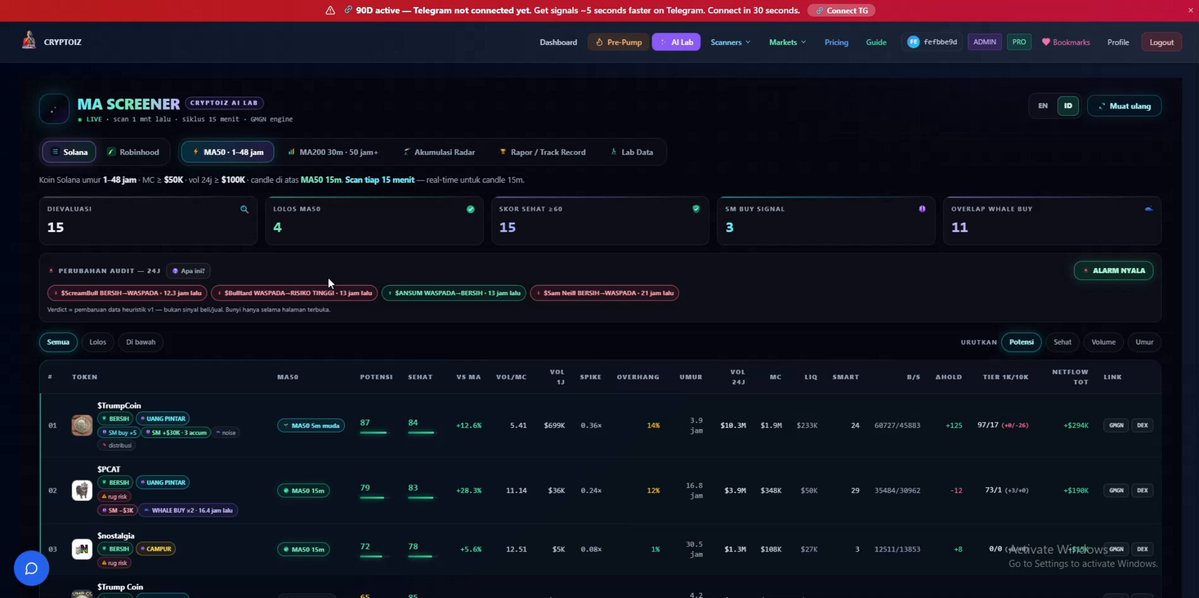Click the whale icon on Overlap Whale Buy card
Screen dimensions: 1199x598
tap(1149, 209)
